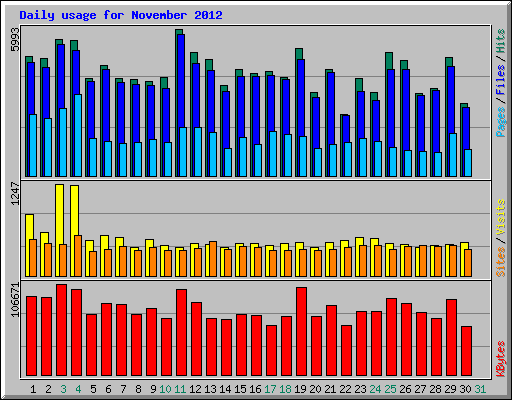Click the day 27 axis label
Screen dimensions: 512x400
click(x=420, y=389)
